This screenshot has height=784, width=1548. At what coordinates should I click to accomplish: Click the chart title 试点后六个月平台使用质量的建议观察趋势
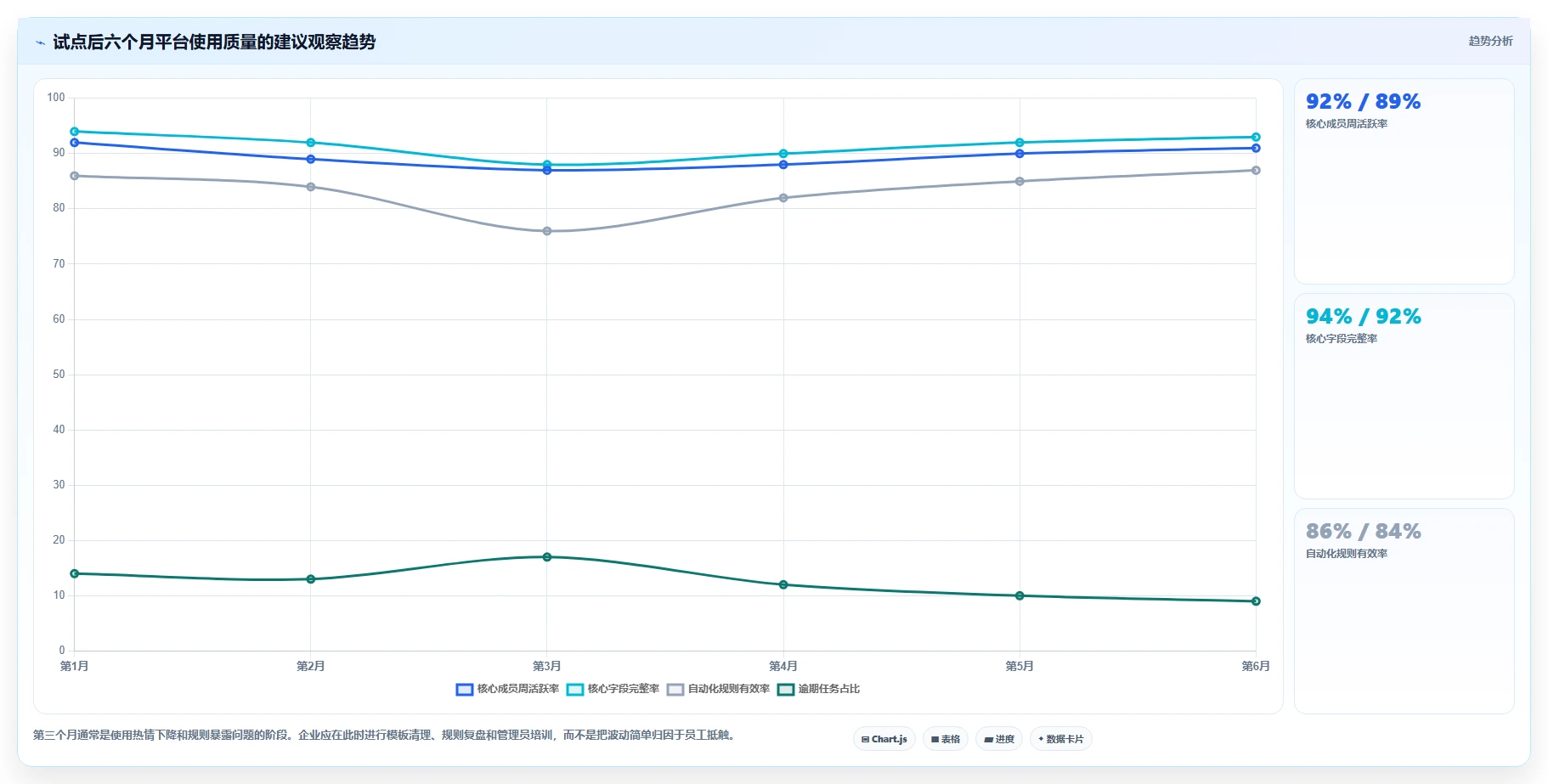click(x=214, y=42)
